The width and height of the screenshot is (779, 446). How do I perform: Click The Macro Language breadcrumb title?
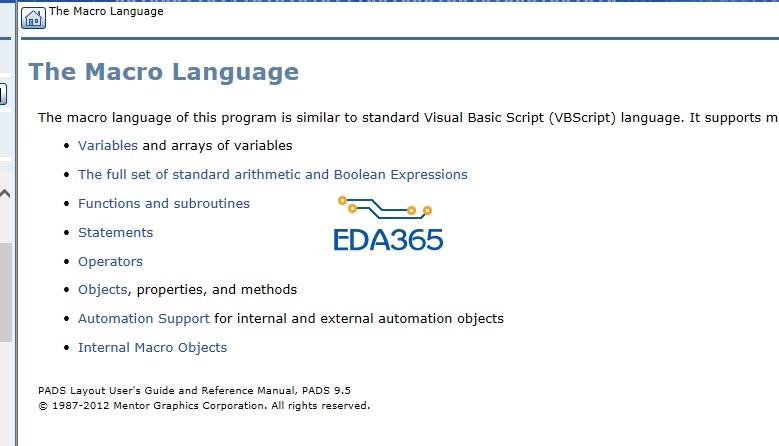(107, 12)
